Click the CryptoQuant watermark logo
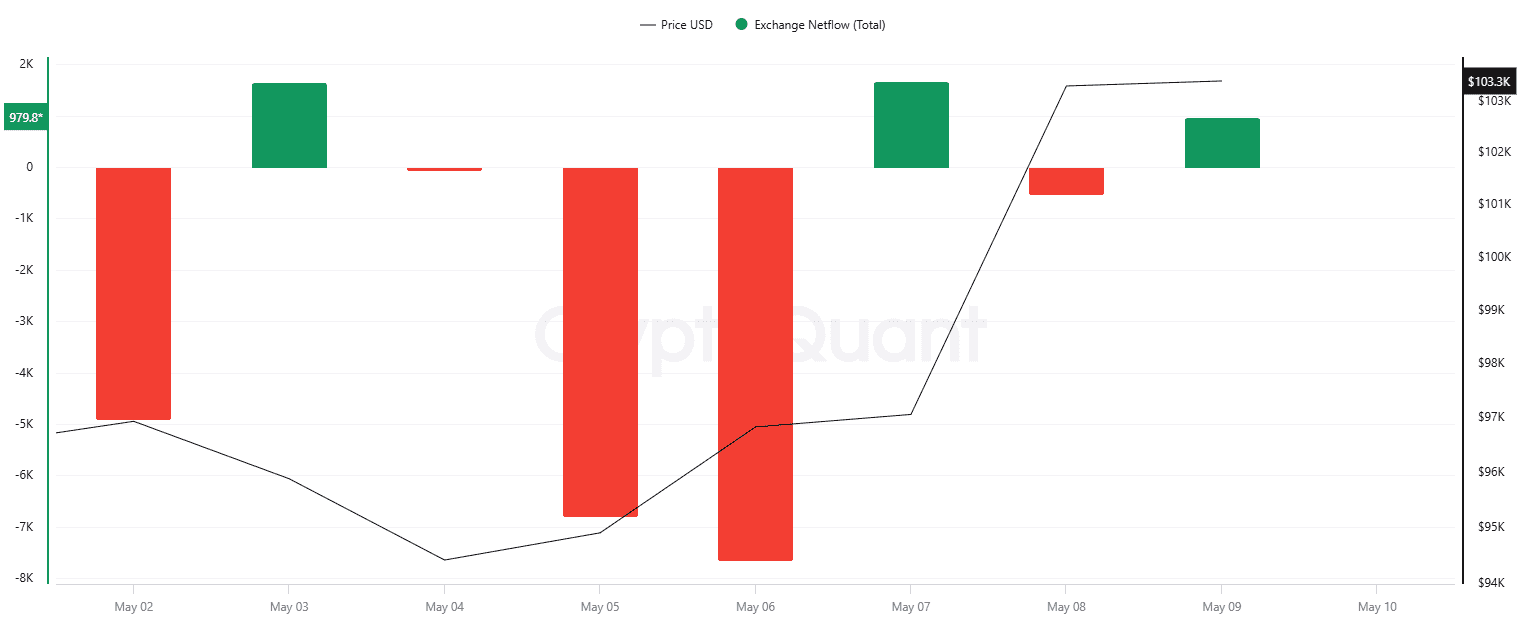The height and width of the screenshot is (622, 1527). [x=760, y=334]
